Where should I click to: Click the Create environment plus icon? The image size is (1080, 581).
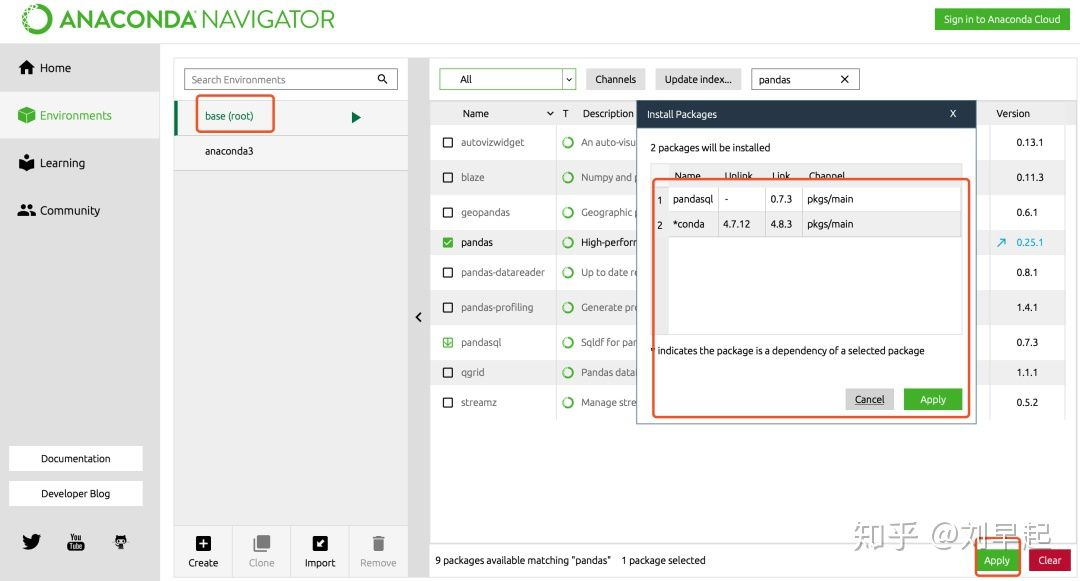pyautogui.click(x=203, y=543)
